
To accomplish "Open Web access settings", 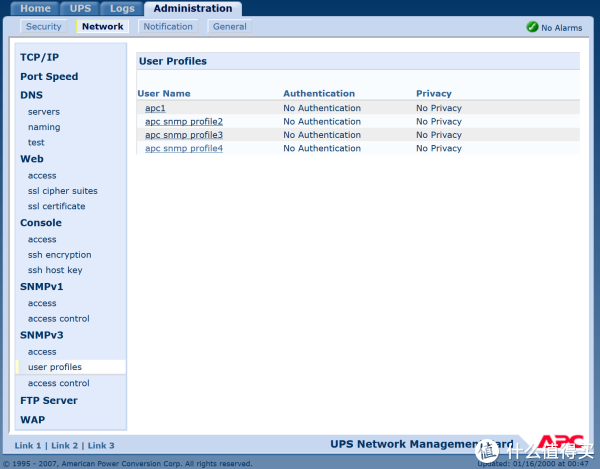I will point(42,176).
